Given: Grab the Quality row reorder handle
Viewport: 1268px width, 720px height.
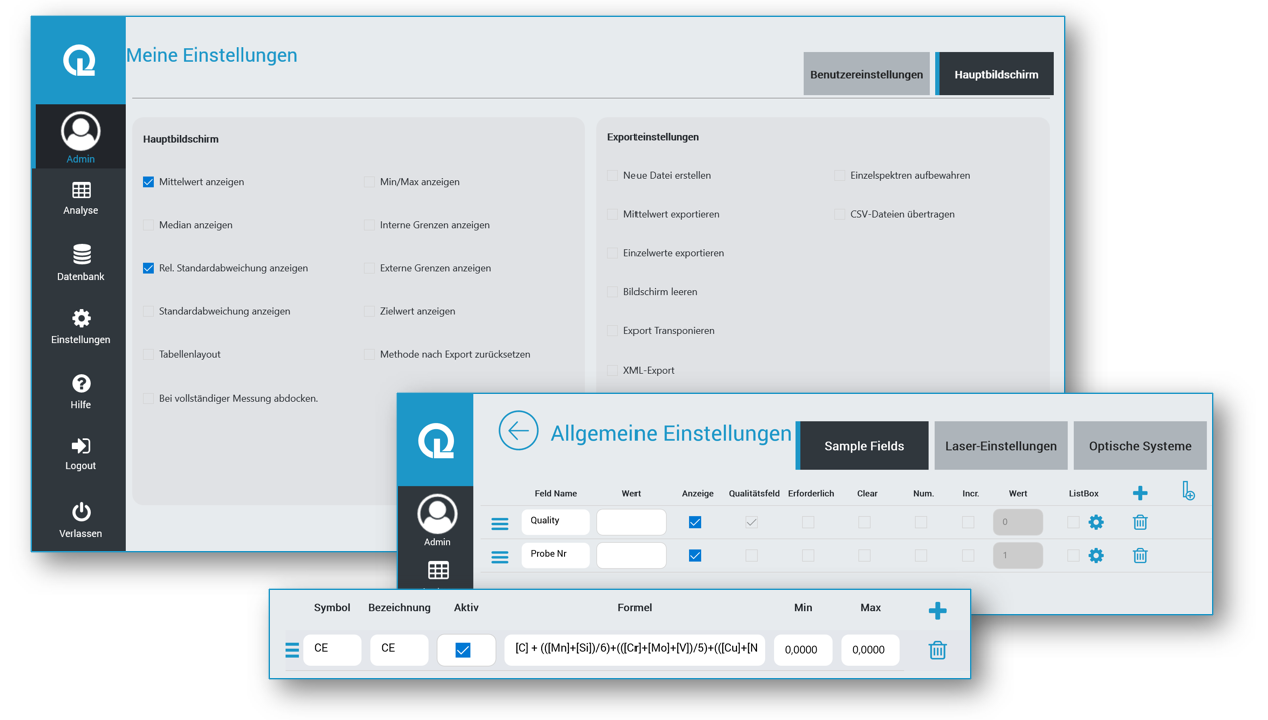Looking at the screenshot, I should pyautogui.click(x=500, y=523).
